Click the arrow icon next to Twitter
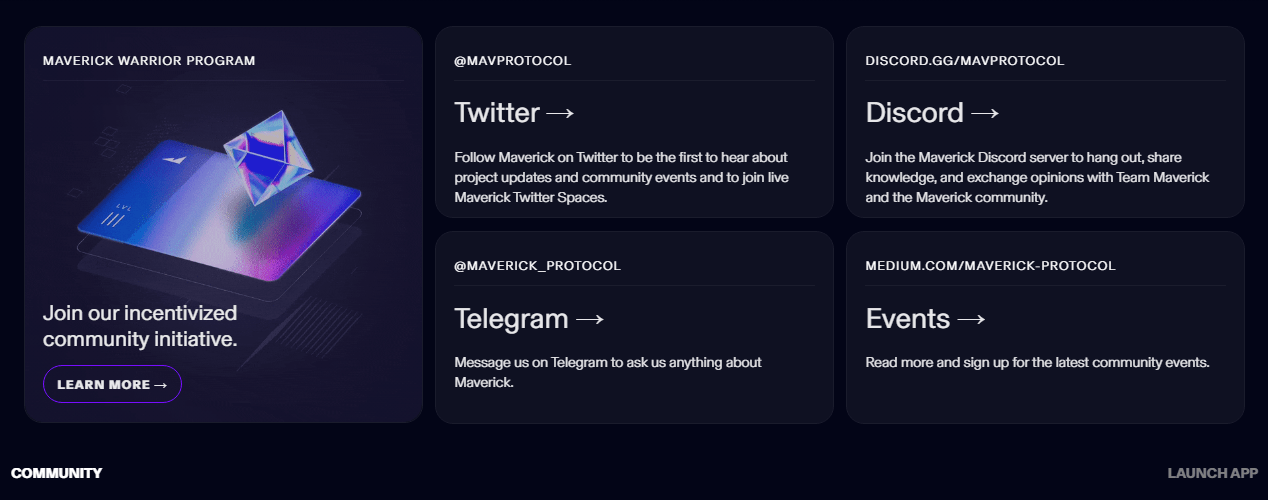Viewport: 1268px width, 500px height. pos(560,113)
